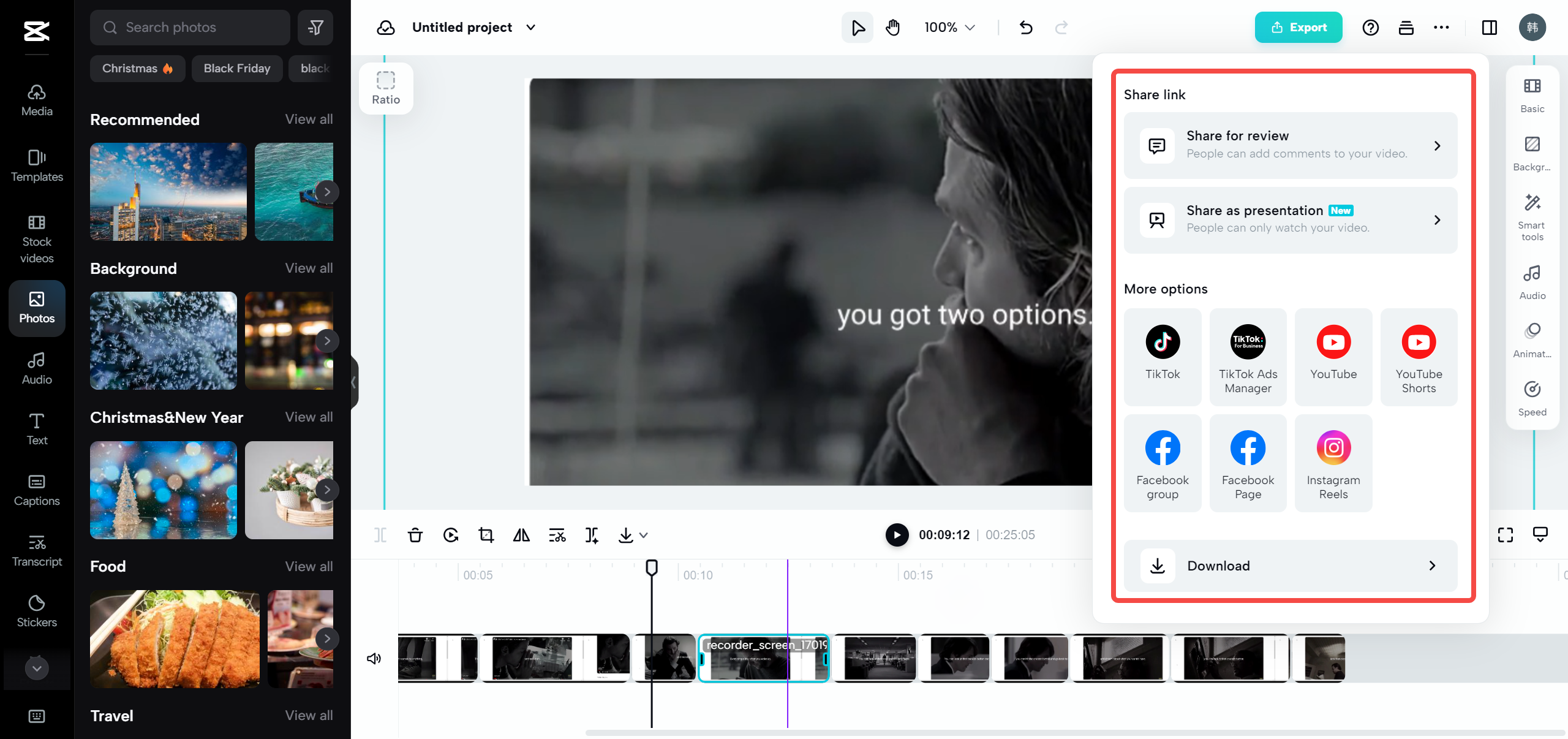The height and width of the screenshot is (739, 1568).
Task: Open the 100% zoom dropdown
Action: point(949,28)
